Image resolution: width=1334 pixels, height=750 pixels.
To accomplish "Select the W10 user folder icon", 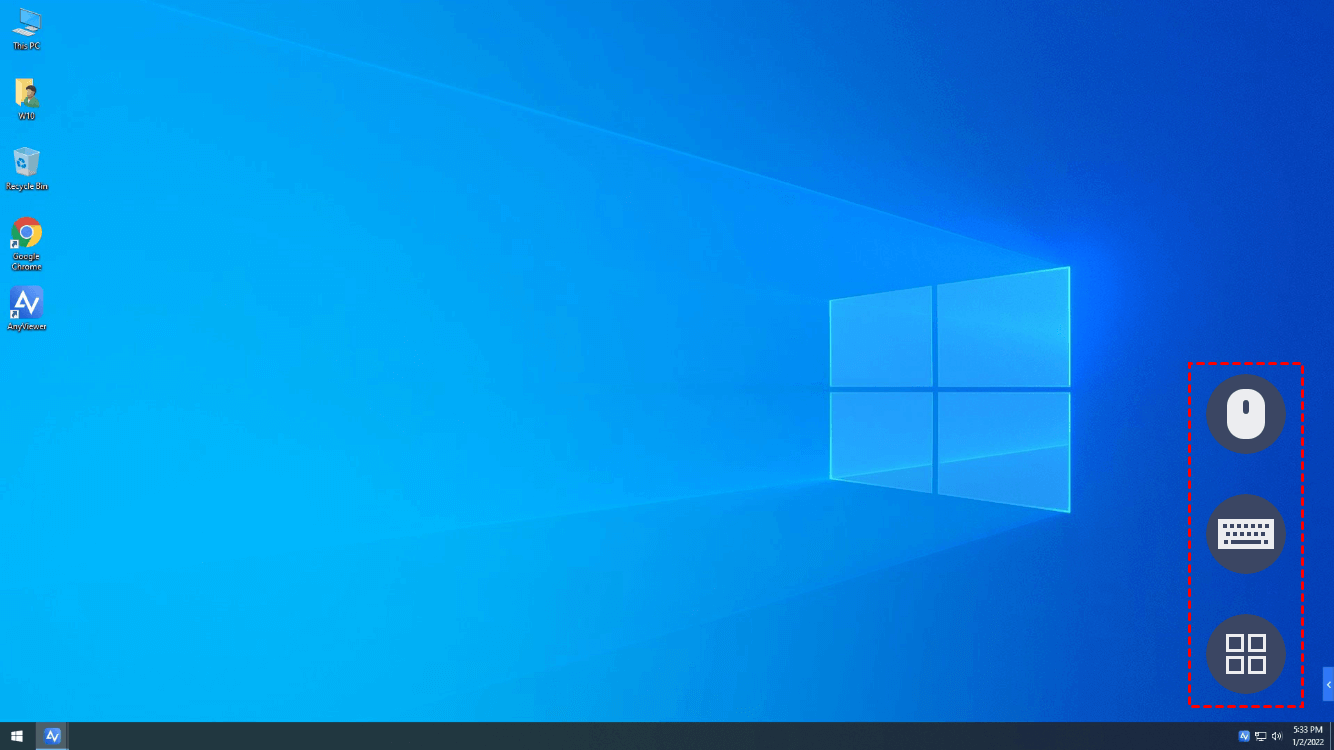I will point(27,99).
